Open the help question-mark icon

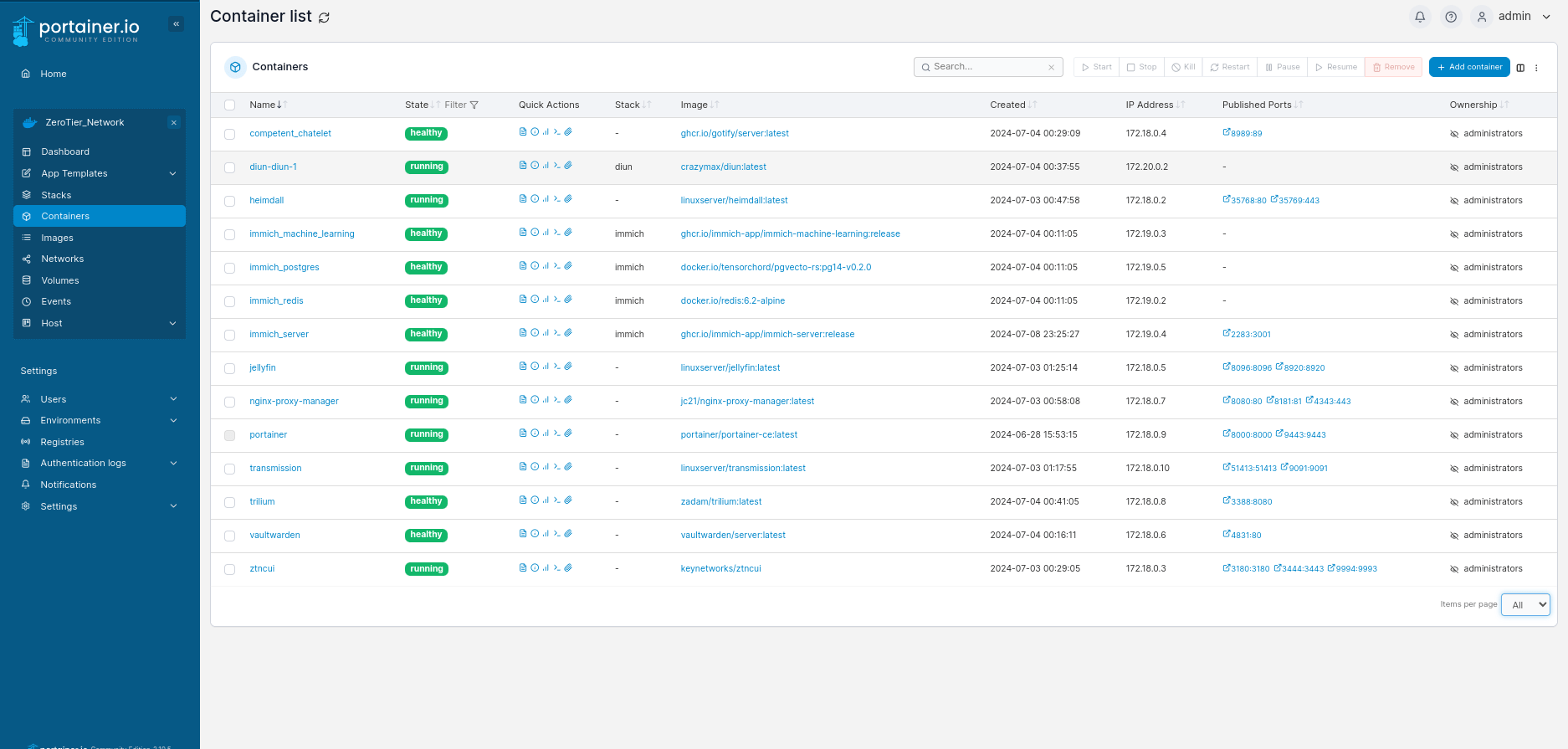1451,17
